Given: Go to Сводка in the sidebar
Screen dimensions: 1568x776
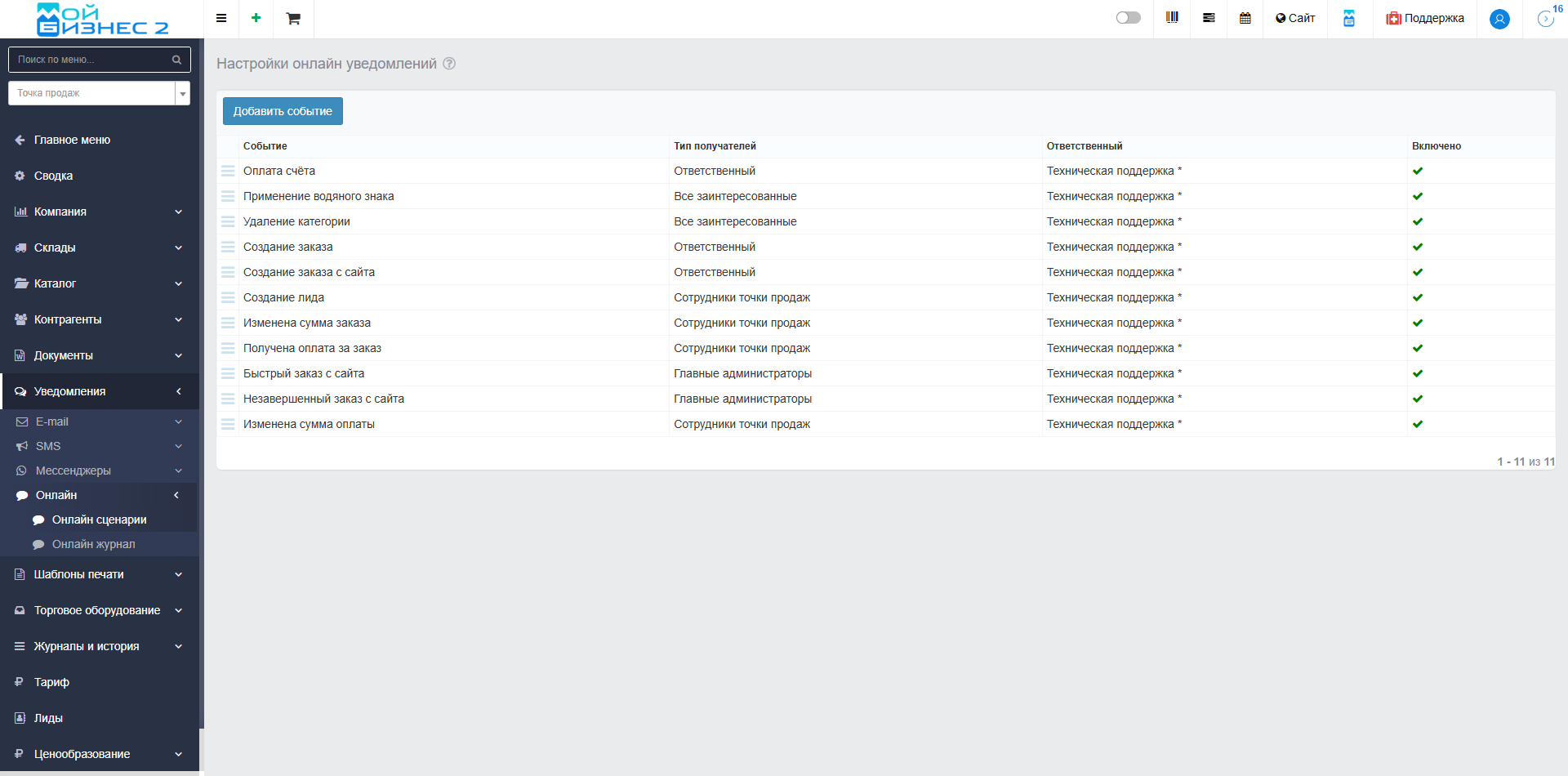Looking at the screenshot, I should pyautogui.click(x=53, y=176).
